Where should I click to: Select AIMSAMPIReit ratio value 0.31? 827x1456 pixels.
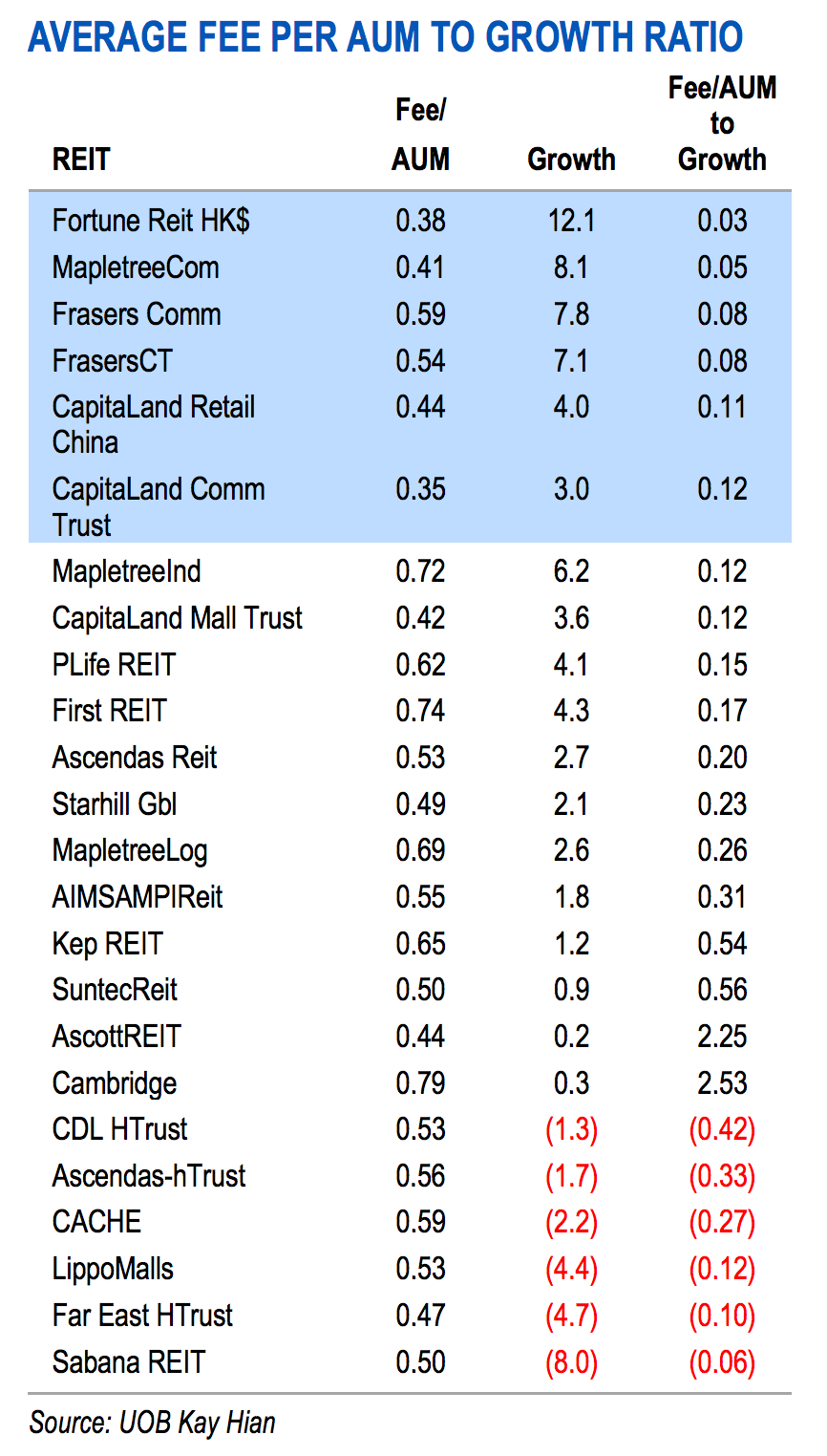tap(722, 897)
